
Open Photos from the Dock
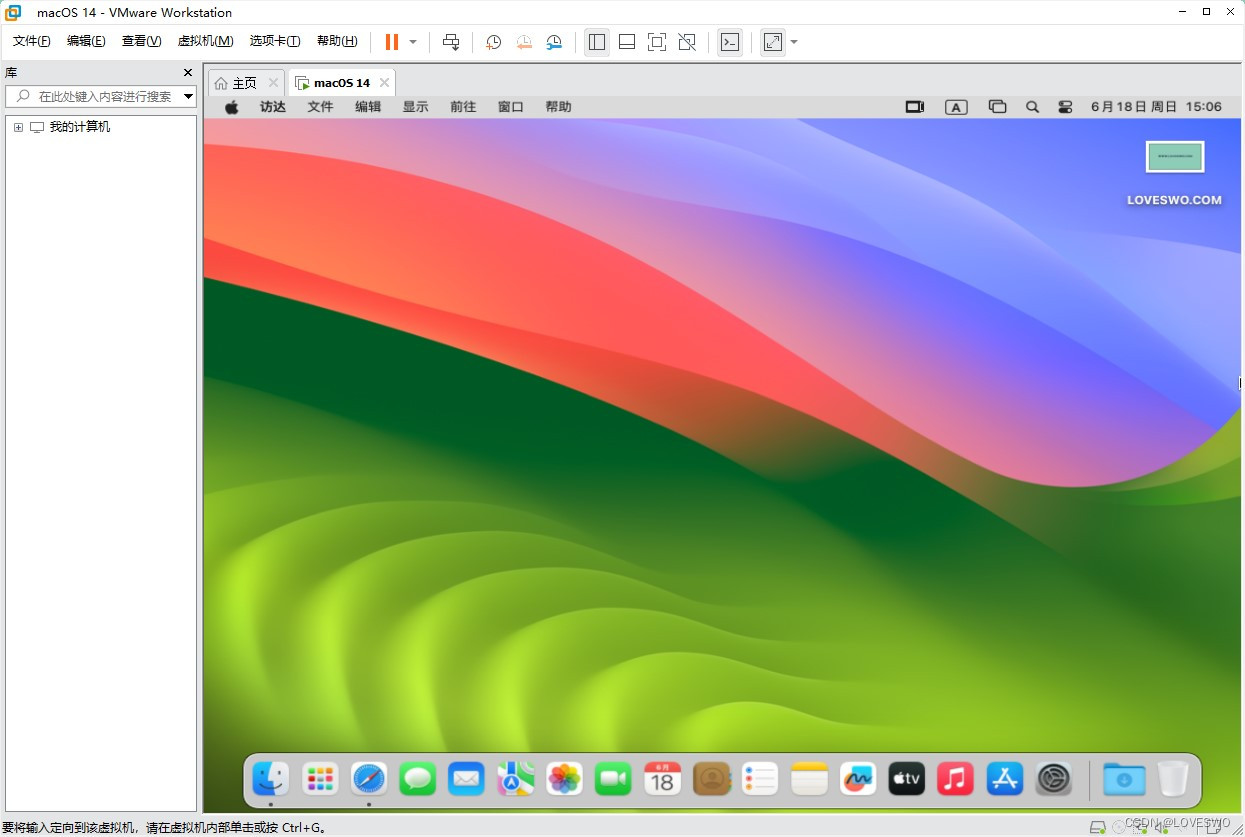pos(565,778)
